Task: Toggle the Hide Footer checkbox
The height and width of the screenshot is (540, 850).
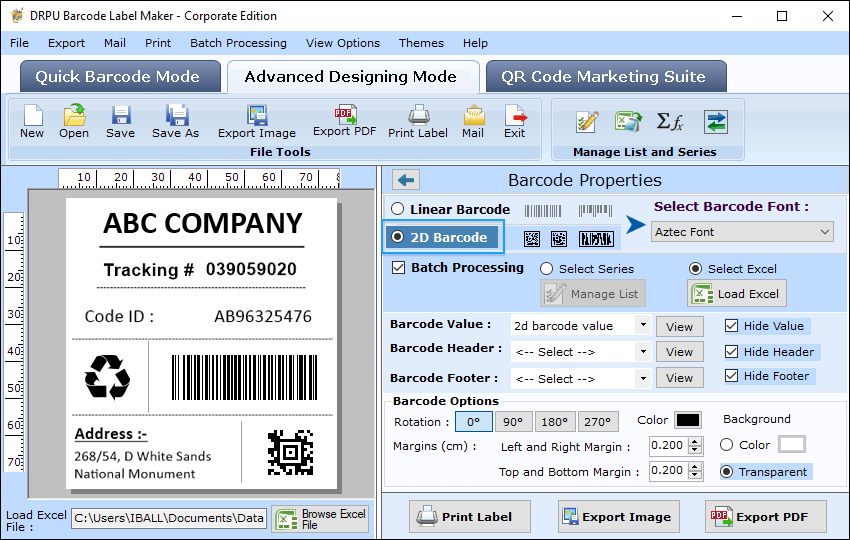Action: (x=731, y=375)
